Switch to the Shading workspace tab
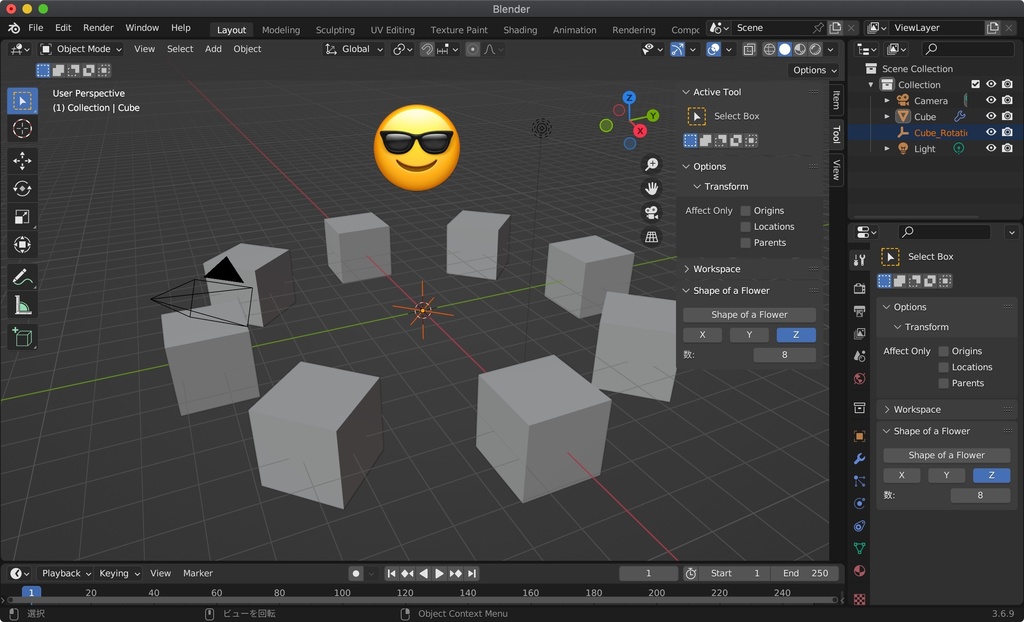 click(x=520, y=29)
